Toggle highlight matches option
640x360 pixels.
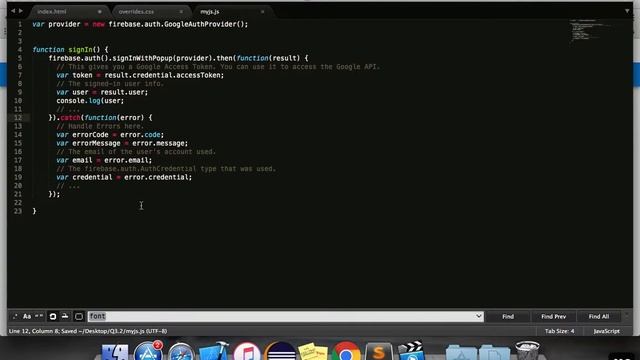click(x=79, y=316)
